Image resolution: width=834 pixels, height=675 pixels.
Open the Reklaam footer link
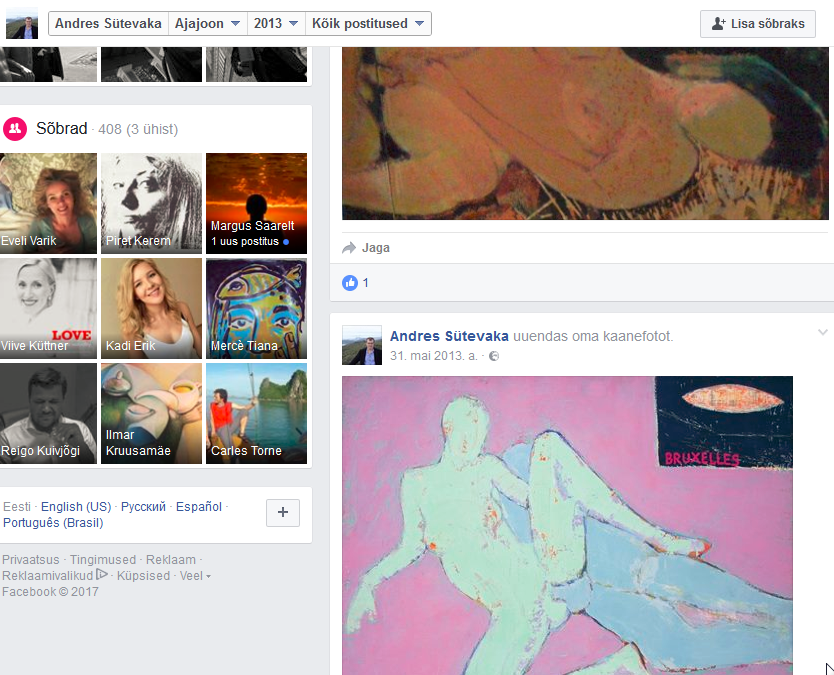click(x=171, y=560)
